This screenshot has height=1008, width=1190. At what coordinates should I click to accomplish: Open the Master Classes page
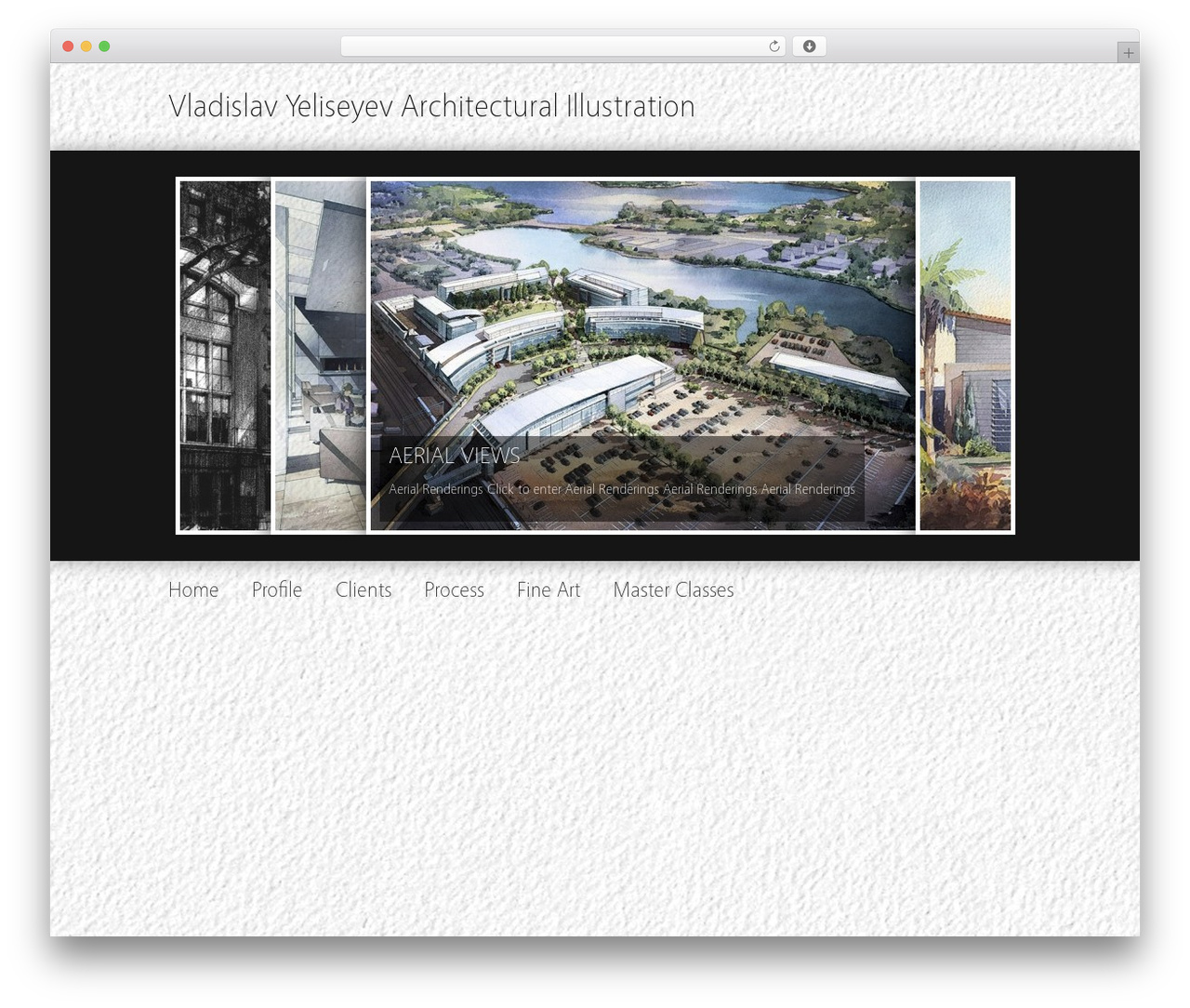tap(673, 590)
